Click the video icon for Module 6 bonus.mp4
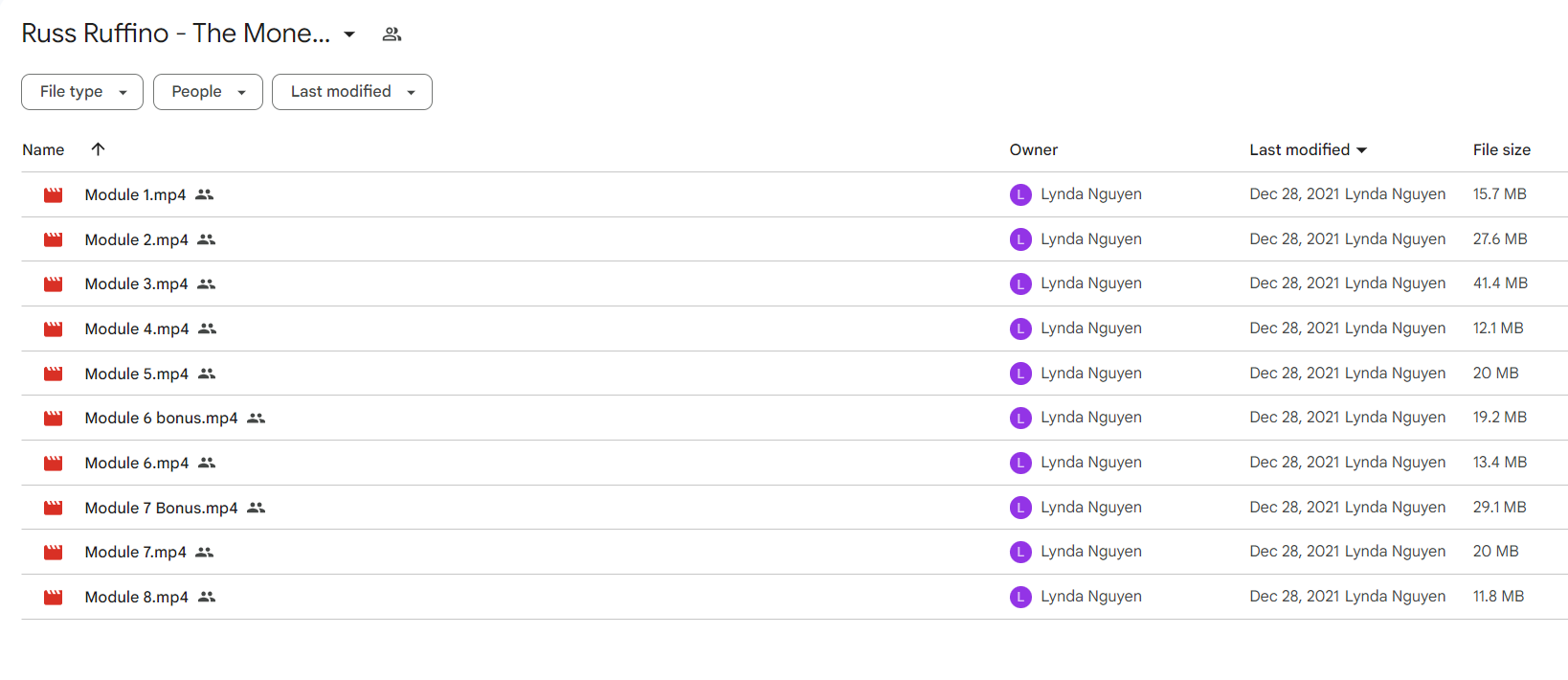The image size is (1568, 680). point(54,419)
